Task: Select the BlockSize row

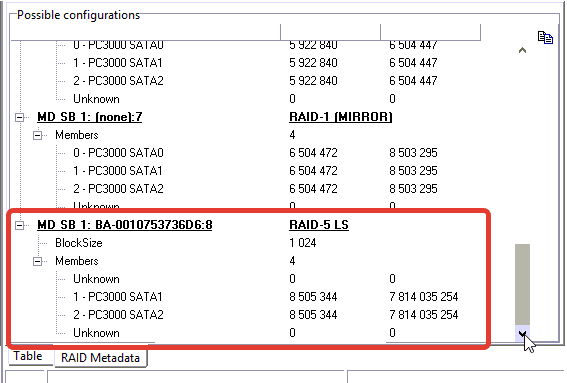Action: coord(78,243)
